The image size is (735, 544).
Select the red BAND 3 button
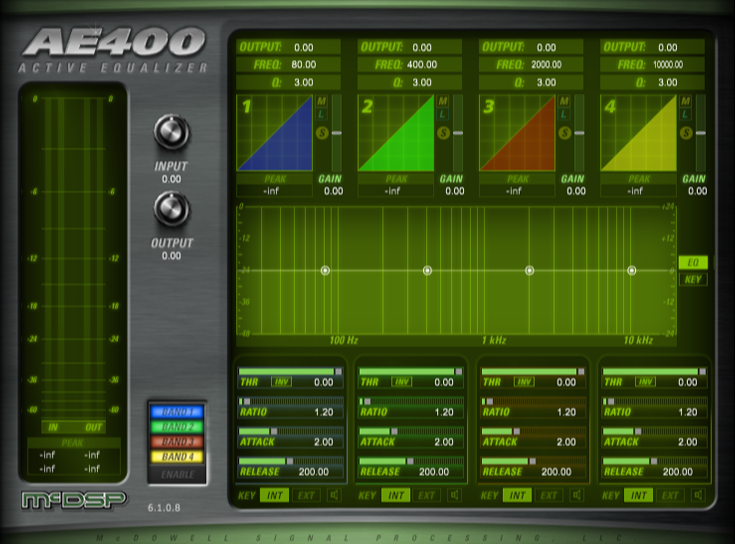click(177, 442)
